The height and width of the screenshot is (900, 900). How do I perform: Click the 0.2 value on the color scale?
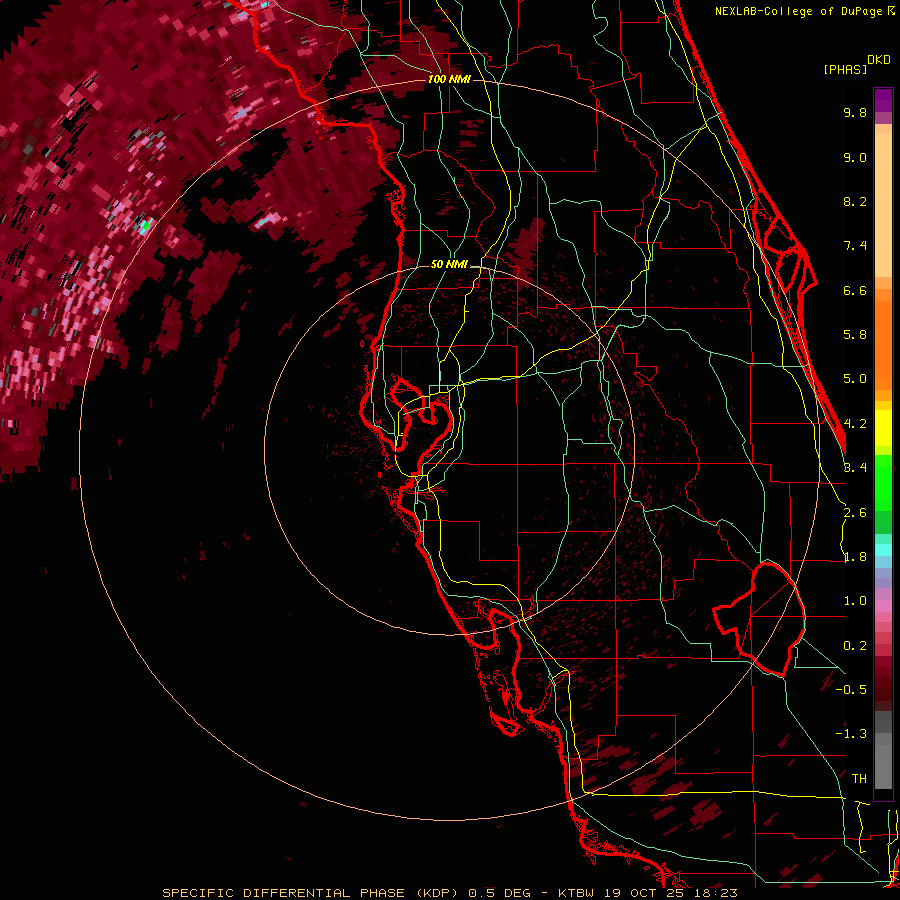coord(855,646)
